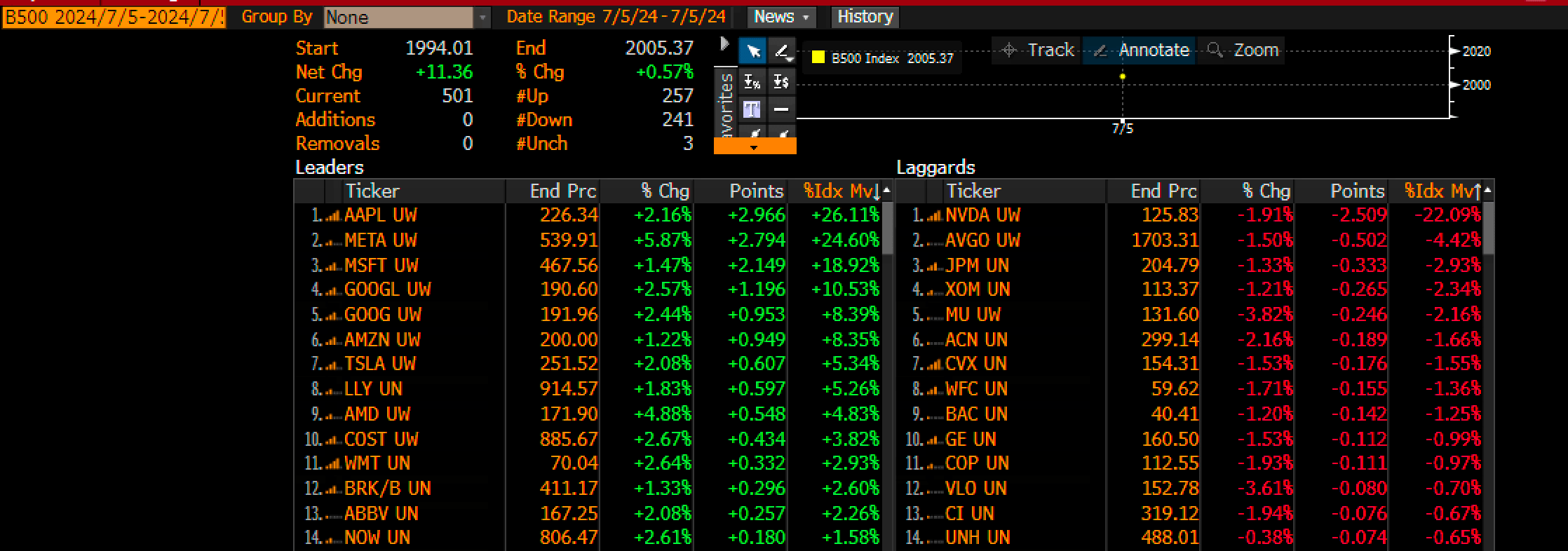This screenshot has width=1568, height=551.
Task: Click the Group By None field
Action: (x=399, y=18)
